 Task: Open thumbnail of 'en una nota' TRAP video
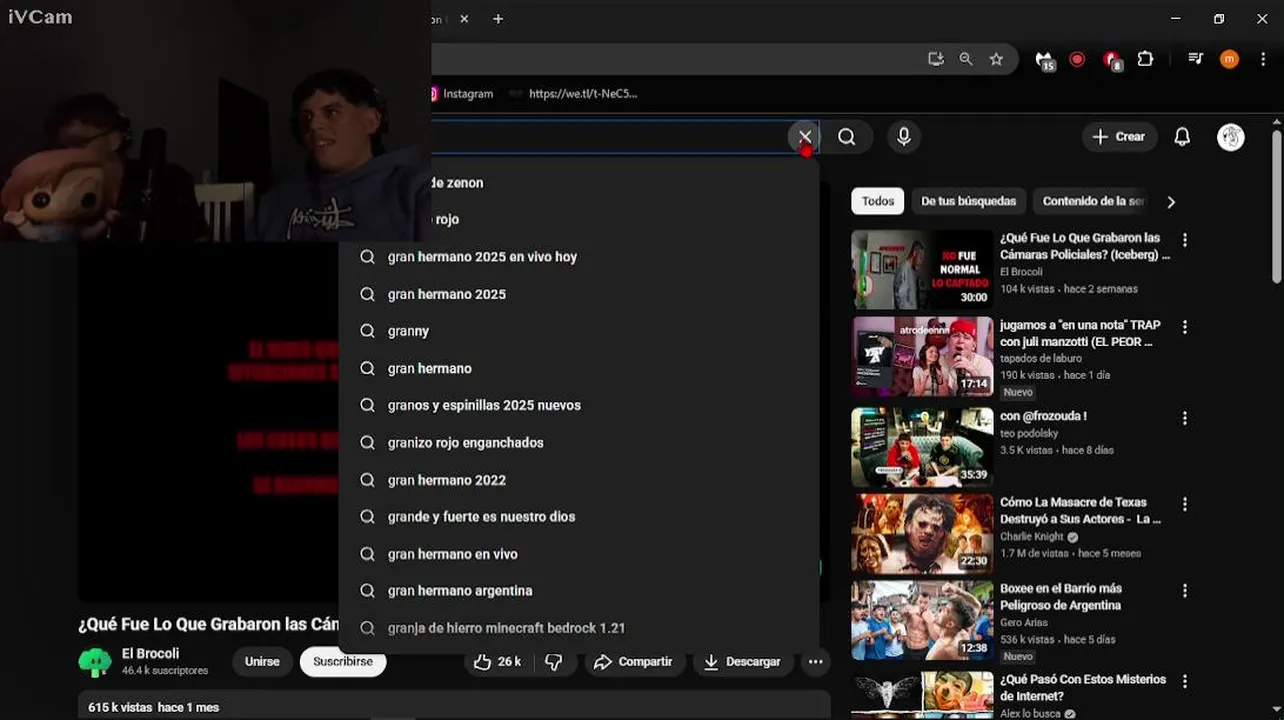922,357
